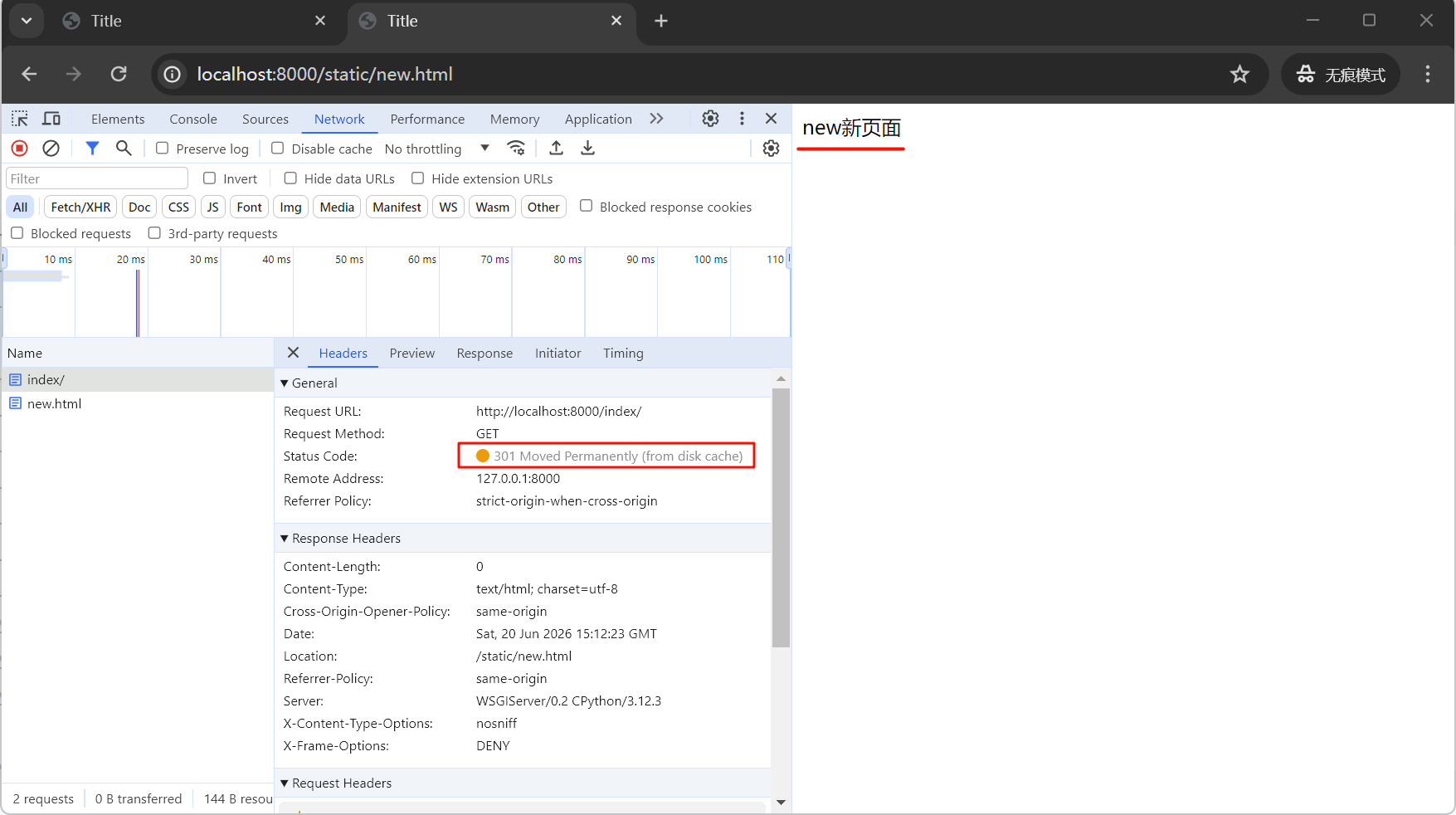The image size is (1456, 815).
Task: Filter requests by WS type
Action: coord(448,207)
